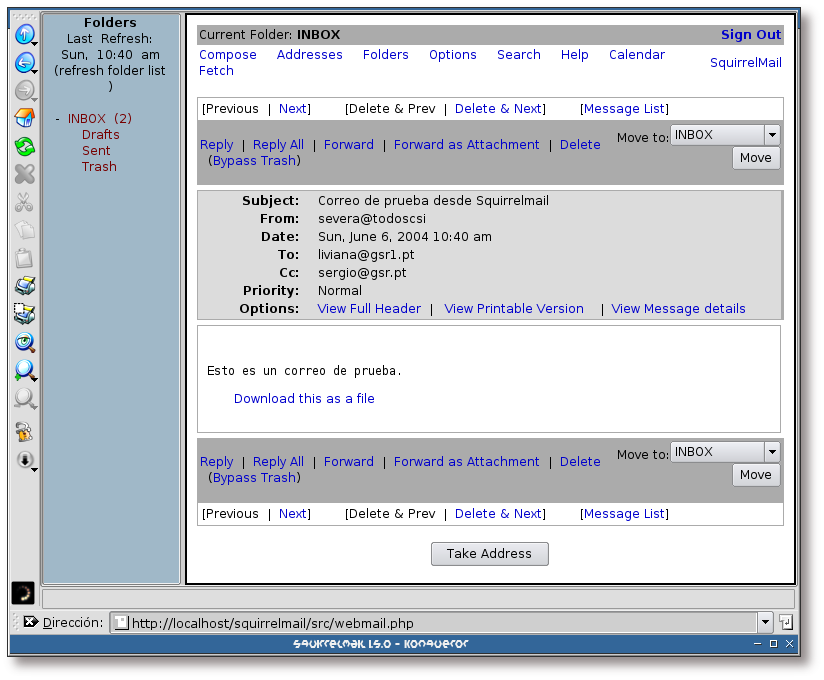Reload the page with green refresh icon
The height and width of the screenshot is (680, 824).
24,147
